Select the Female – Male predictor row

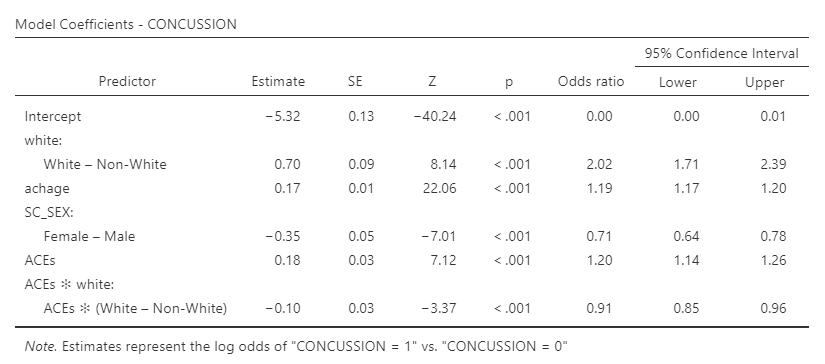pyautogui.click(x=411, y=236)
